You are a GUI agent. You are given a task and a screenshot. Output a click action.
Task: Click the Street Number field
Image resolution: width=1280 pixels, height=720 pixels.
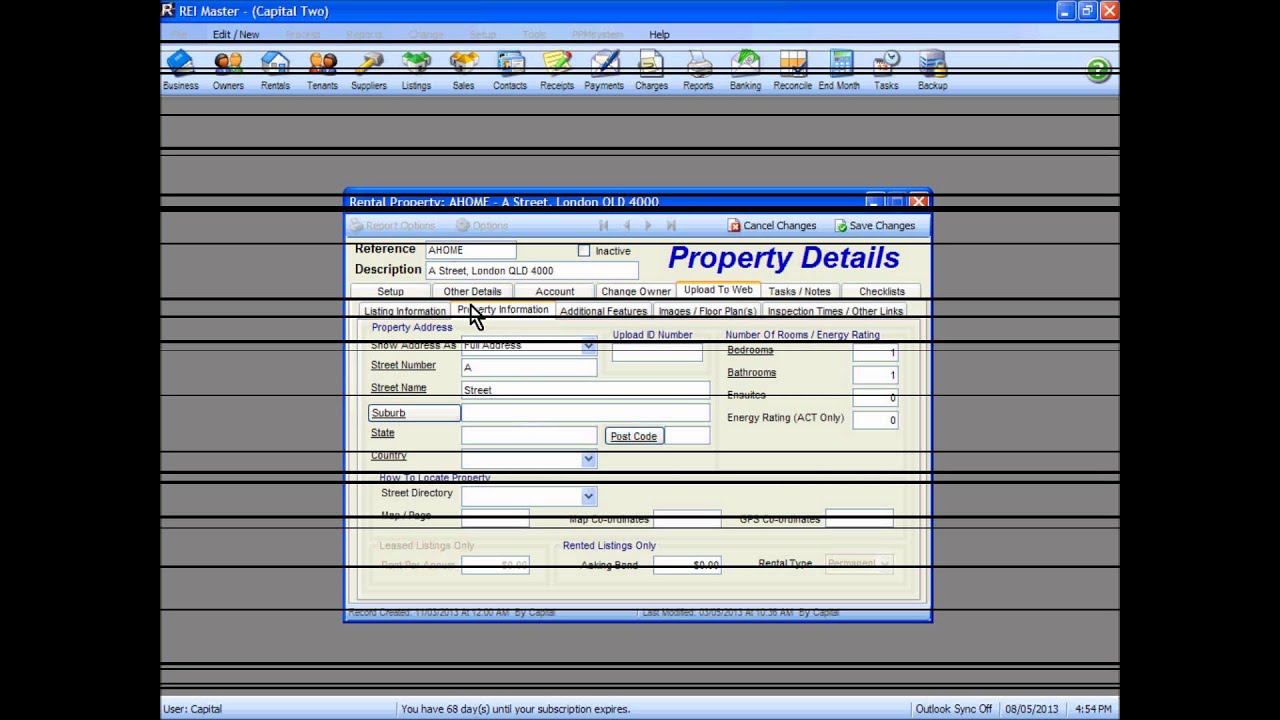click(x=529, y=367)
